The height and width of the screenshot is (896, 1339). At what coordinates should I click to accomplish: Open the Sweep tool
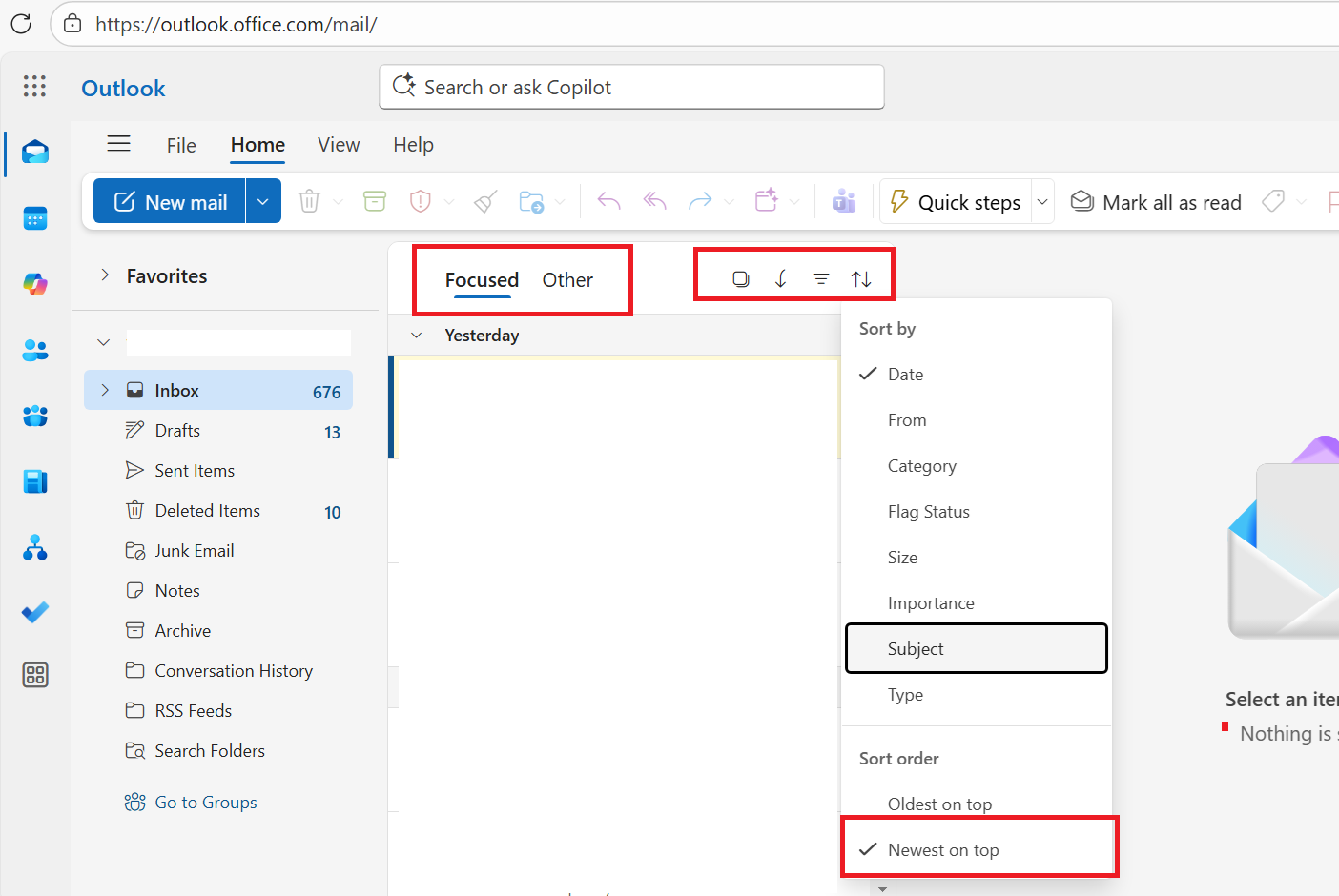coord(484,201)
